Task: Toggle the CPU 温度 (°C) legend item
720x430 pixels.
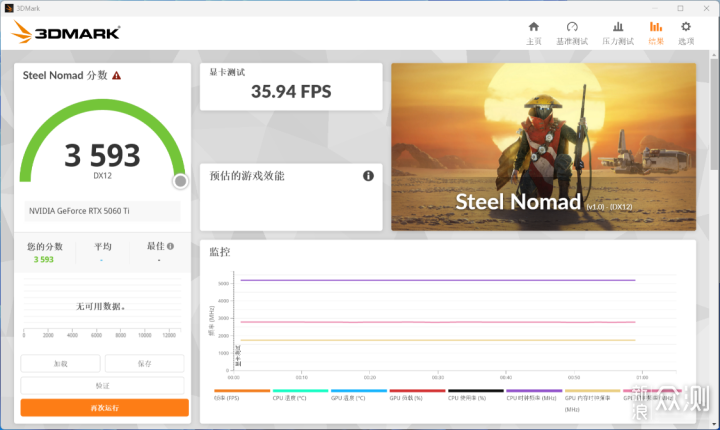Action: (300, 395)
